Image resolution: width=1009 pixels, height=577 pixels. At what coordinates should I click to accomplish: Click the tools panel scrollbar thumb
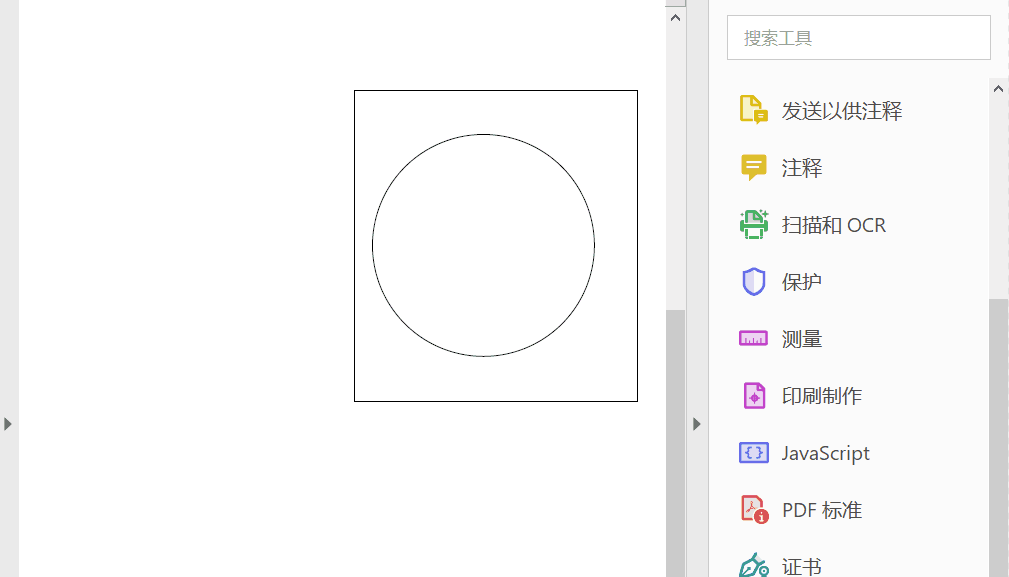tap(998, 437)
